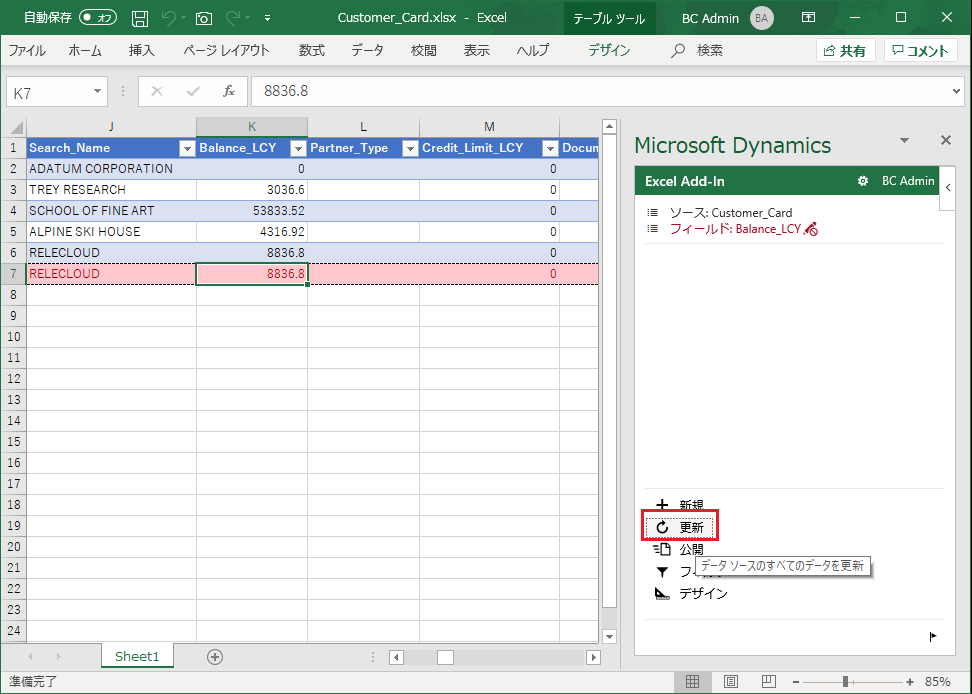Click the 公開 (Publish) button

coord(679,550)
